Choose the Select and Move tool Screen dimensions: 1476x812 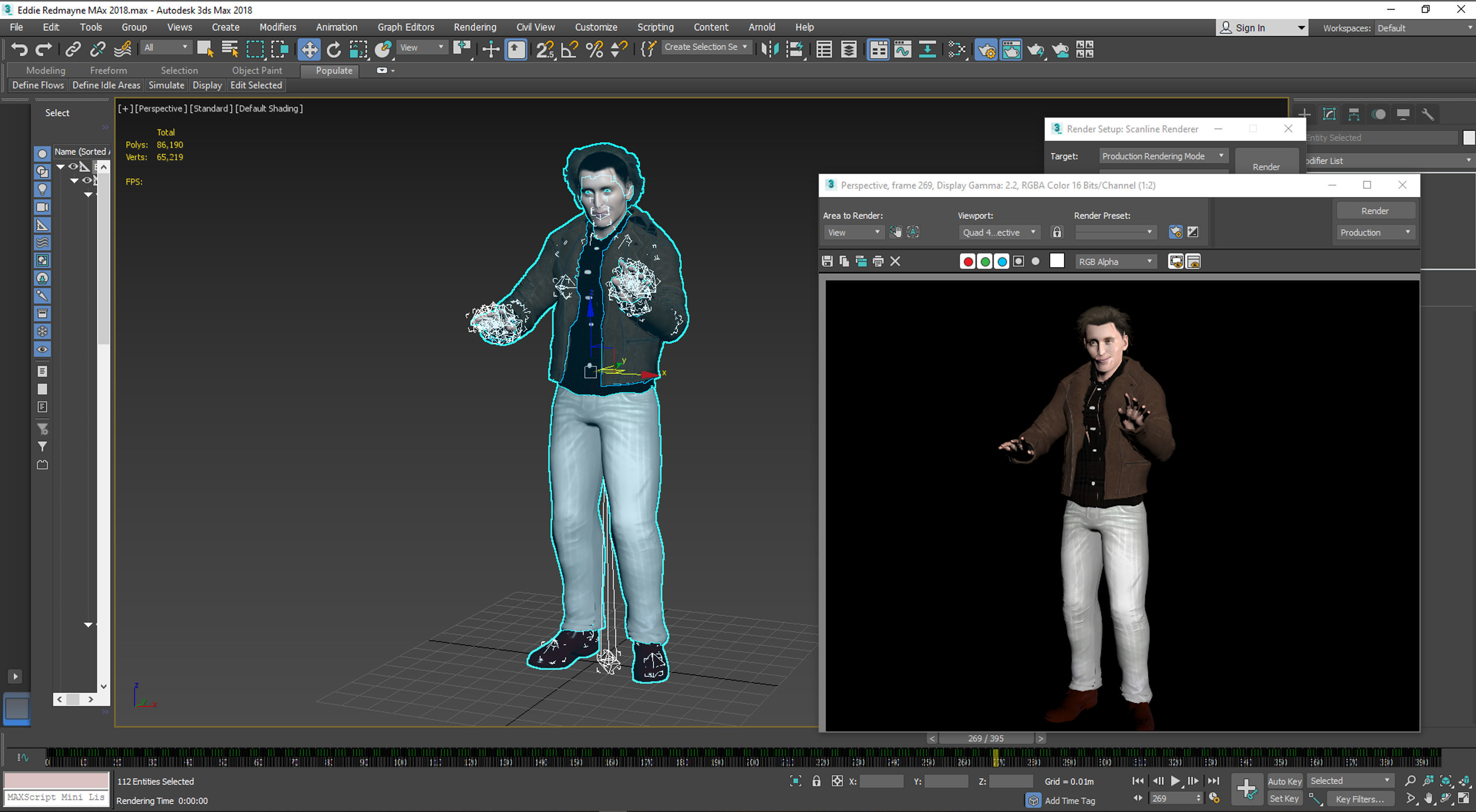tap(309, 50)
